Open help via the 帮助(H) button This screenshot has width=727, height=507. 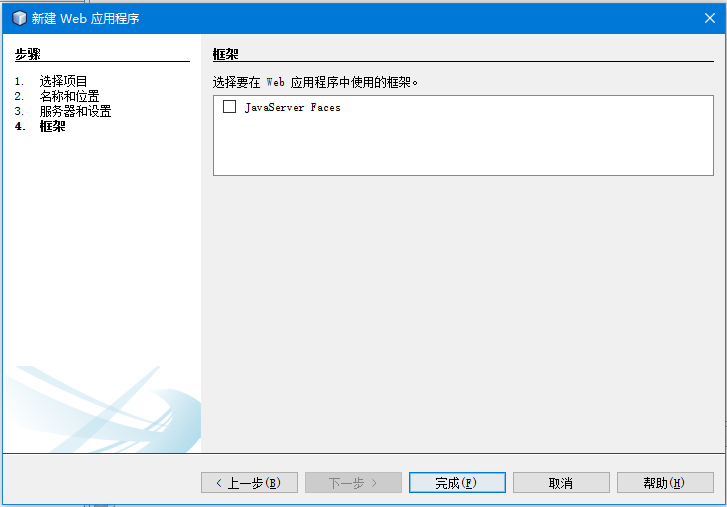coord(664,483)
